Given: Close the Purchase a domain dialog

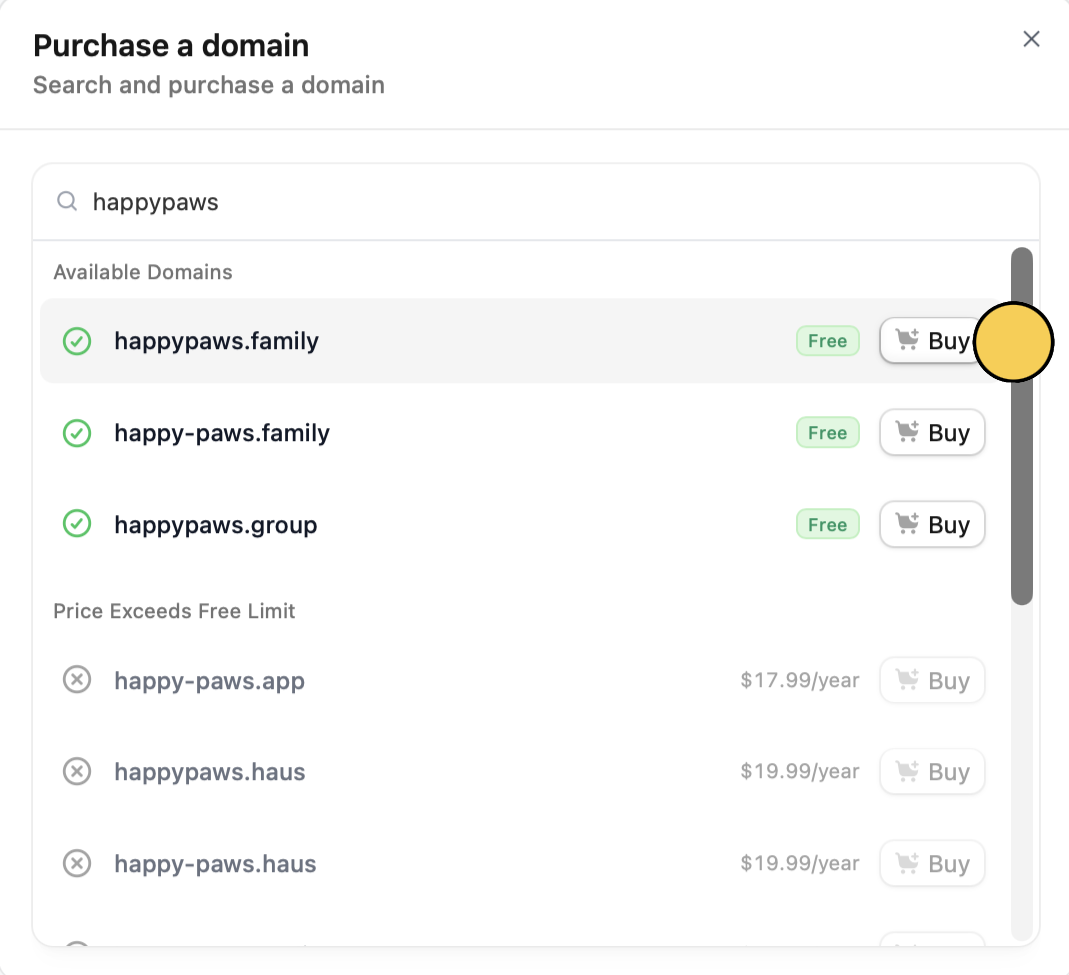Looking at the screenshot, I should [x=1031, y=39].
